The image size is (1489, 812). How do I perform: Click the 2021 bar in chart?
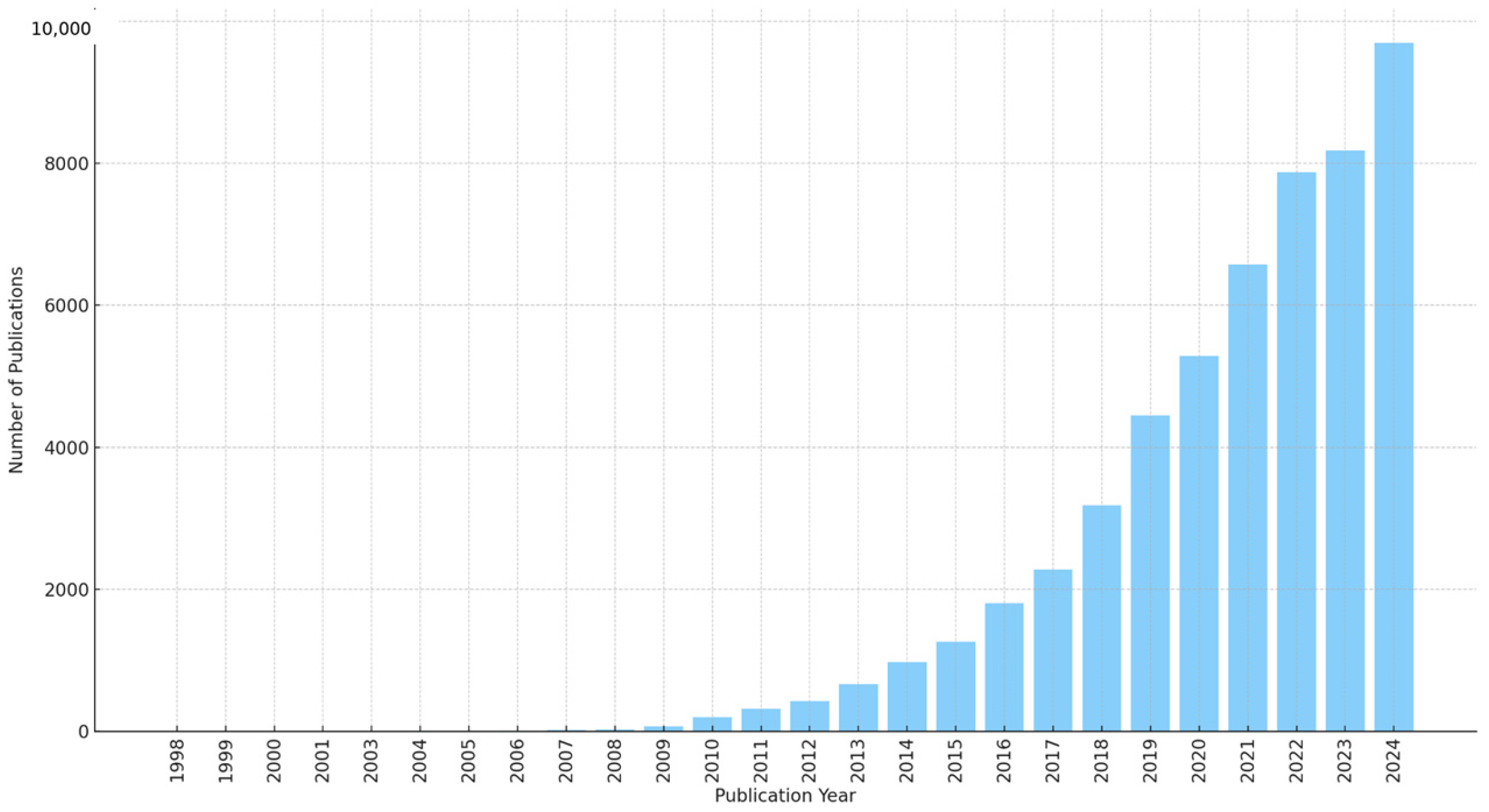click(1248, 498)
